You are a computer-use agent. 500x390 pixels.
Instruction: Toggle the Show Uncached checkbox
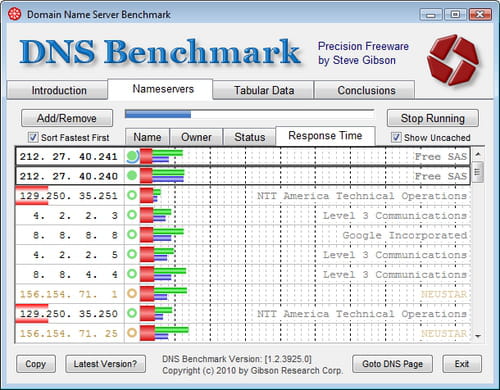(396, 137)
